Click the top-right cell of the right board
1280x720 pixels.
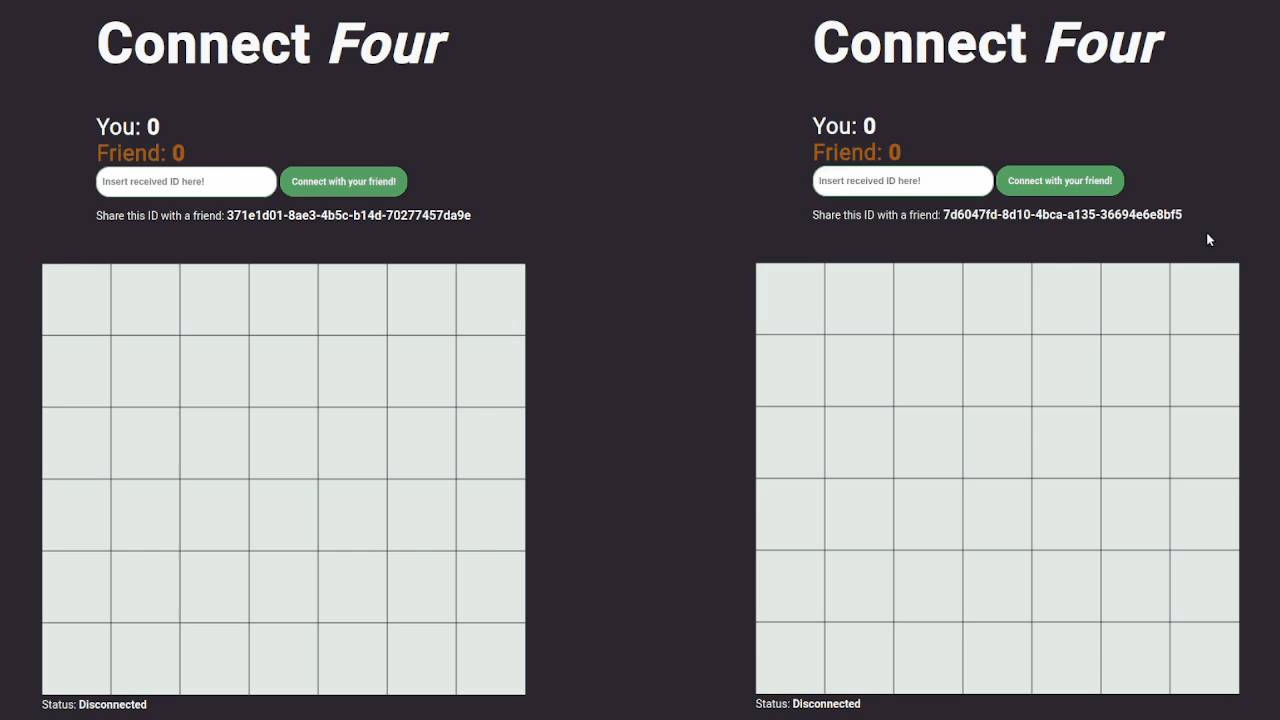point(1204,299)
